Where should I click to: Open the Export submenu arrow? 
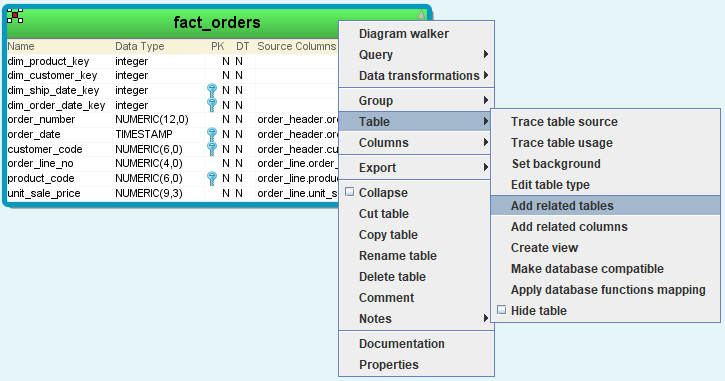pyautogui.click(x=485, y=167)
